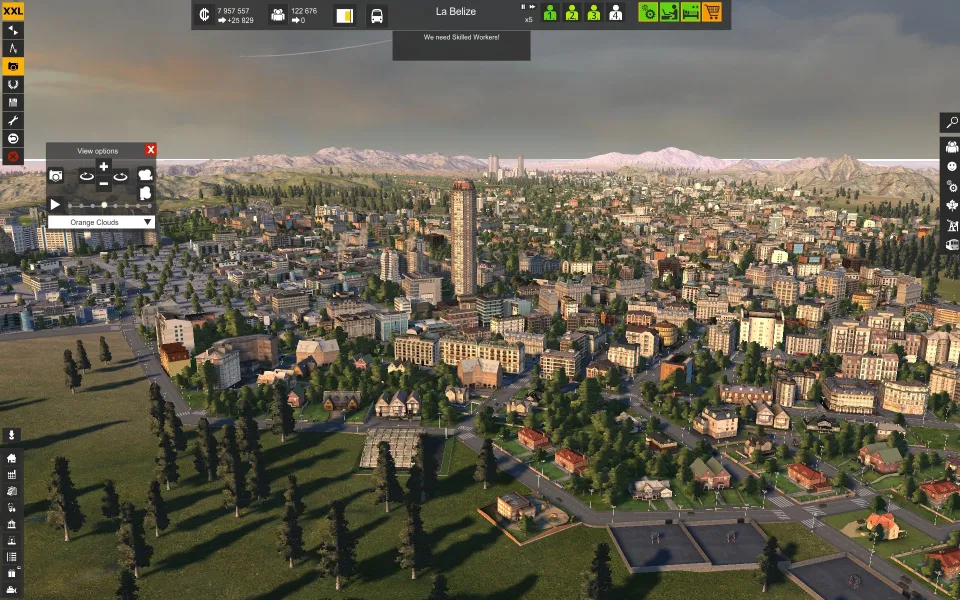This screenshot has height=600, width=960.
Task: Select unskilled worker class tab 1
Action: coord(550,13)
